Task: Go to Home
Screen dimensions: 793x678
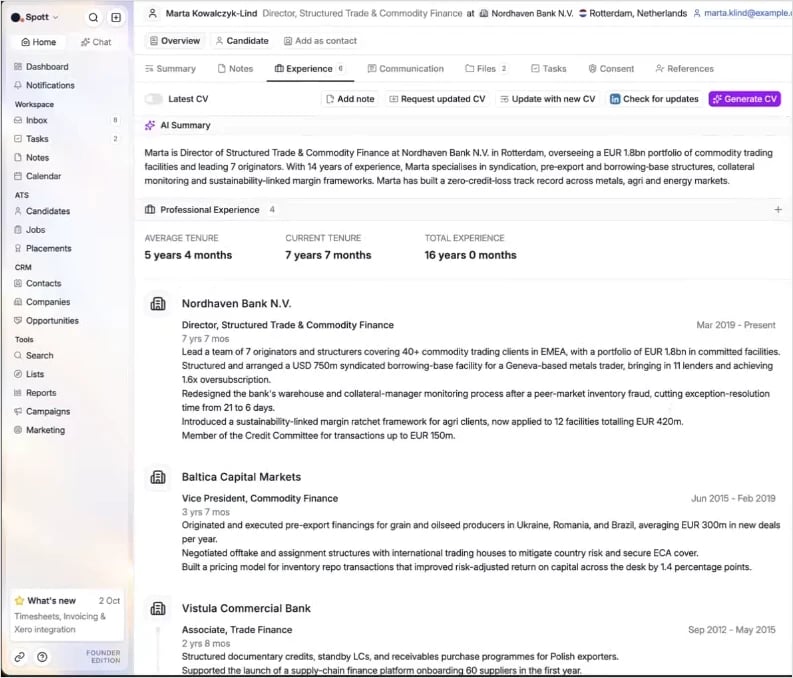Action: click(x=38, y=42)
